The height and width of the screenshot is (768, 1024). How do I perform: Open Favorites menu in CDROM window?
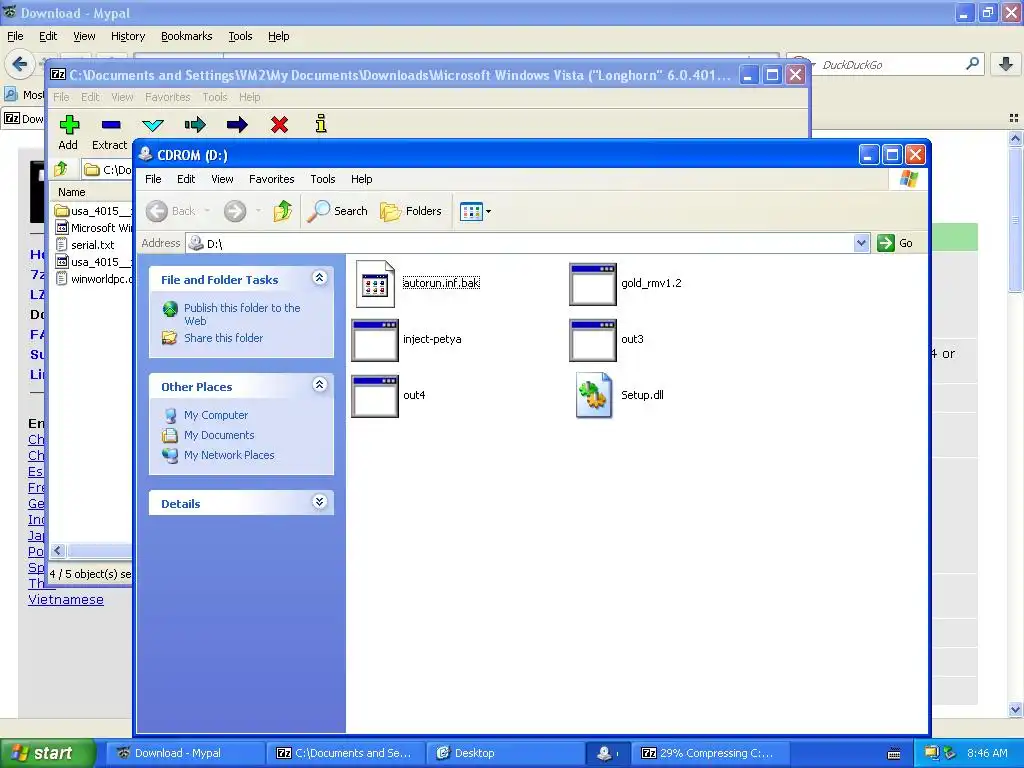coord(272,179)
